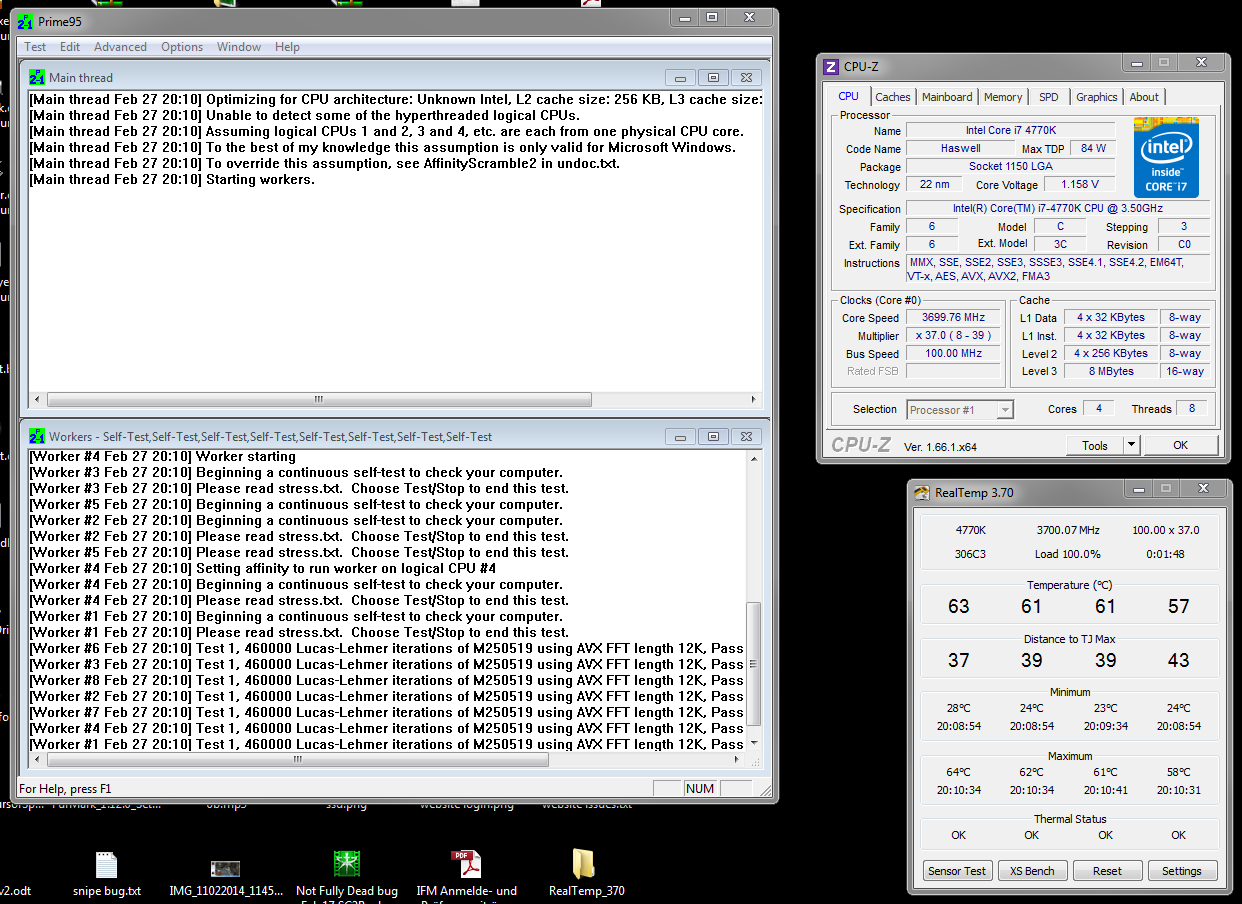Click scroll-right arrow in Main thread window

pos(755,399)
